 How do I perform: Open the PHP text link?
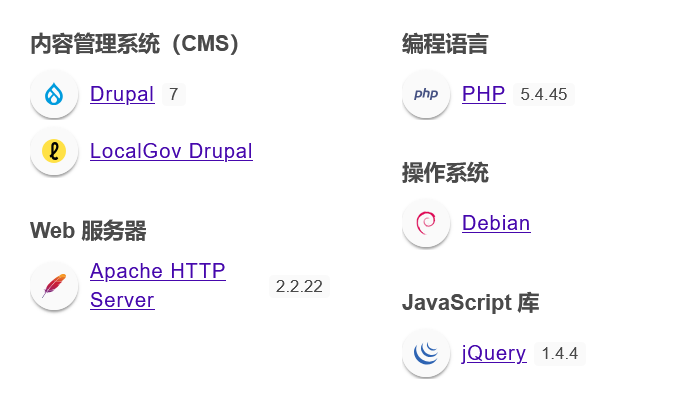click(483, 95)
